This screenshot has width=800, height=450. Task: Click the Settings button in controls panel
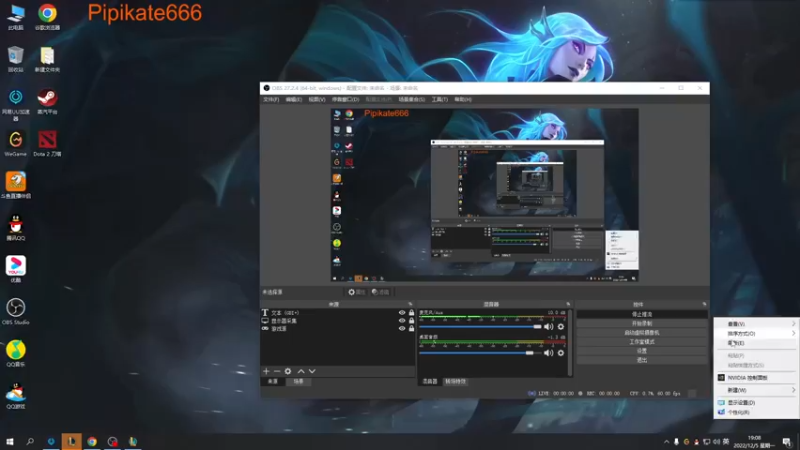click(642, 351)
